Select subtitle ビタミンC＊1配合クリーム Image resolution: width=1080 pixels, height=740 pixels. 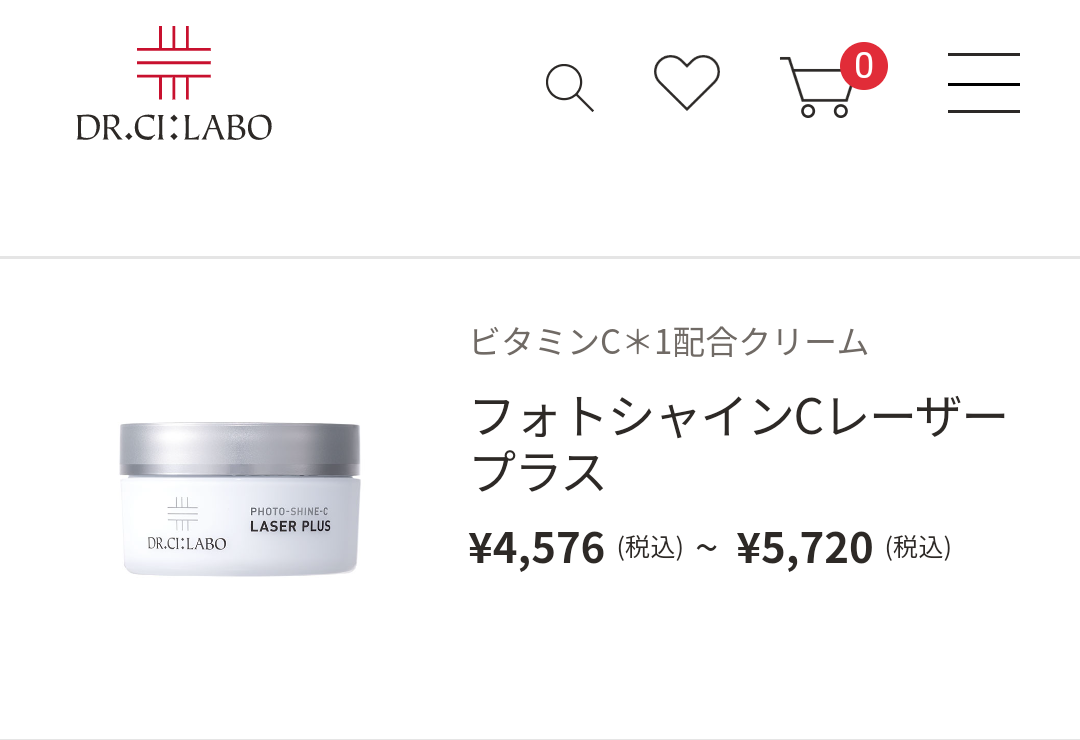[x=669, y=342]
